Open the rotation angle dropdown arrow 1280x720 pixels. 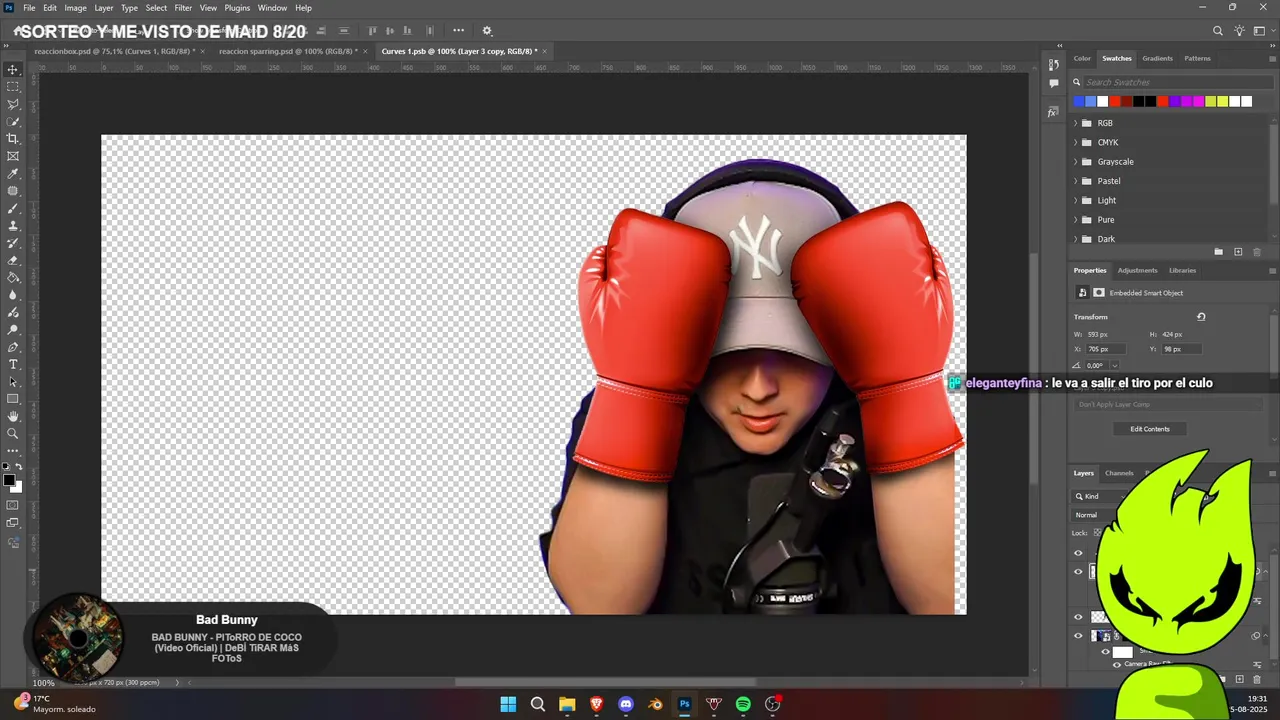1115,365
